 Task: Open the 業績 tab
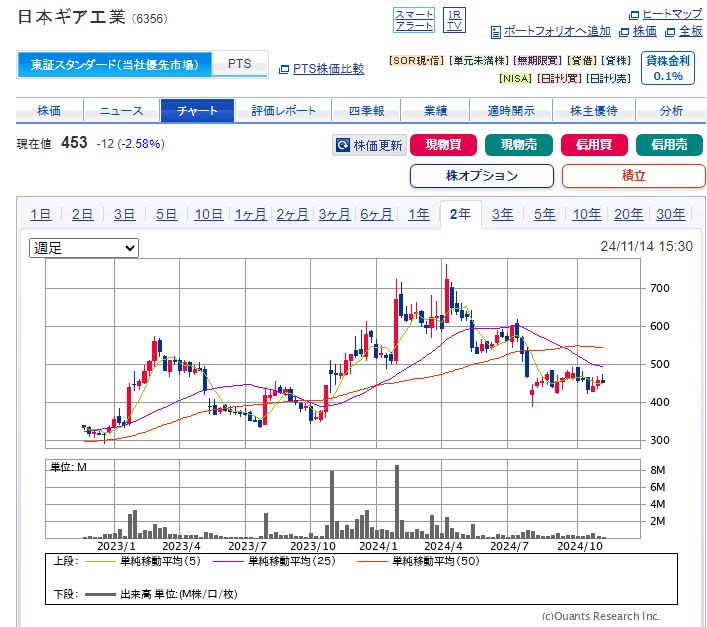pos(435,110)
